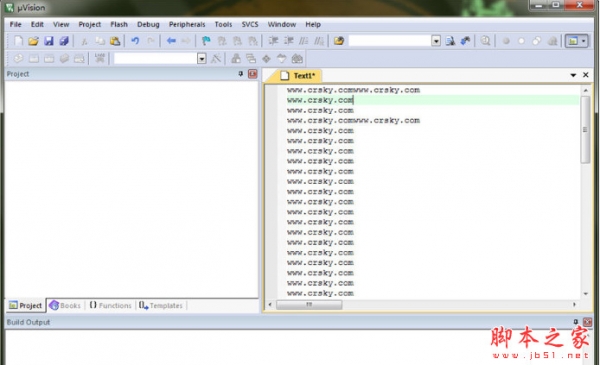Undo the last edit with the blue arrow
The height and width of the screenshot is (365, 600).
(135, 41)
